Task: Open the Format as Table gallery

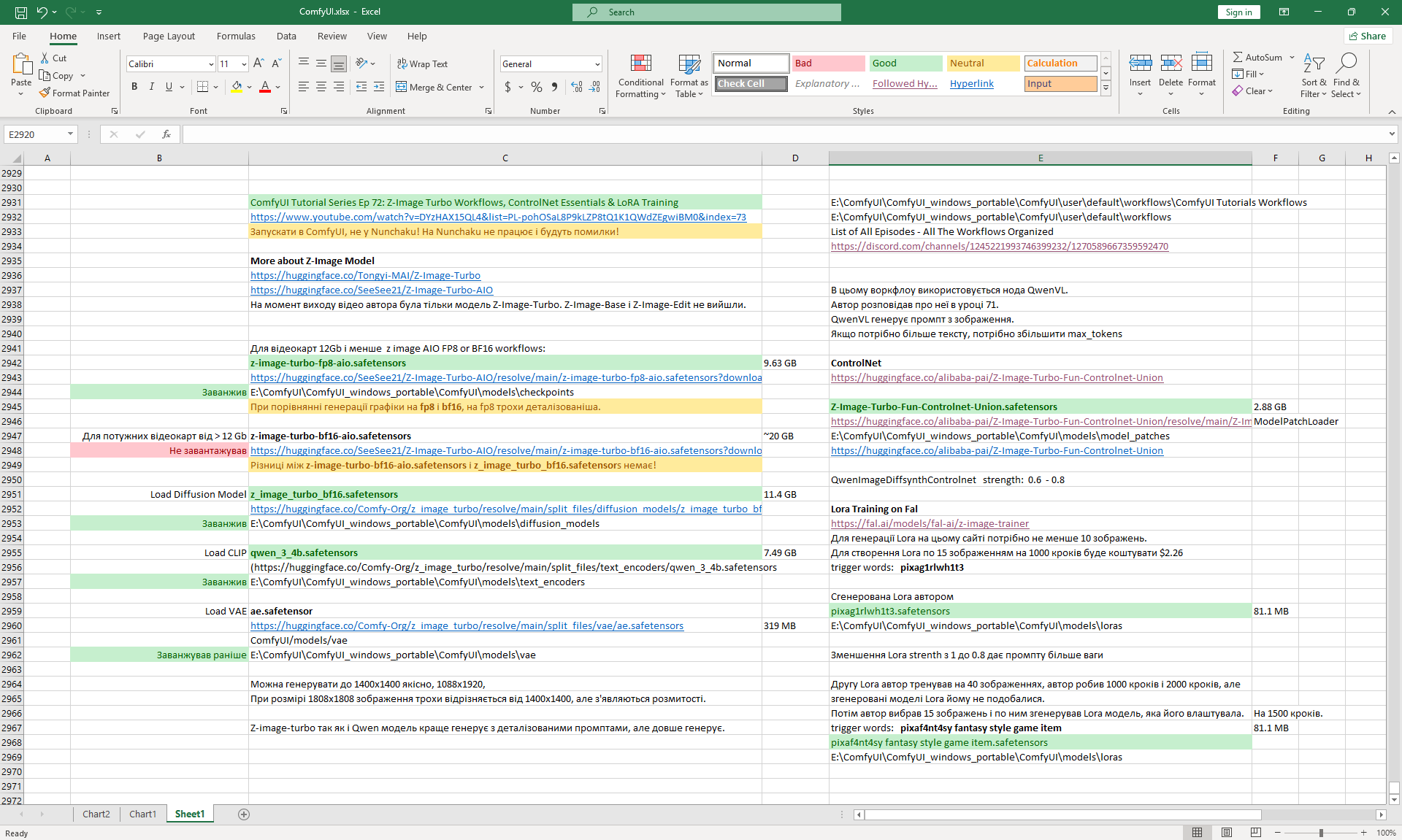Action: click(689, 65)
